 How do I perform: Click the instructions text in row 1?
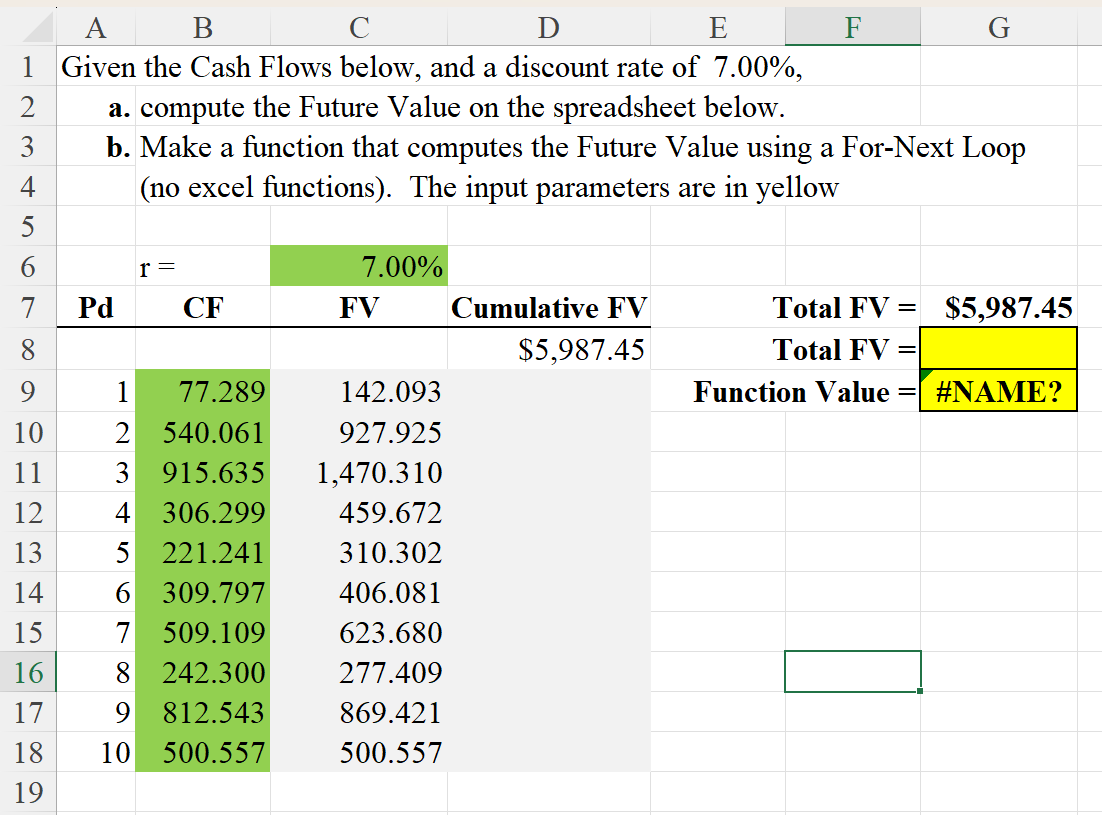coord(300,67)
